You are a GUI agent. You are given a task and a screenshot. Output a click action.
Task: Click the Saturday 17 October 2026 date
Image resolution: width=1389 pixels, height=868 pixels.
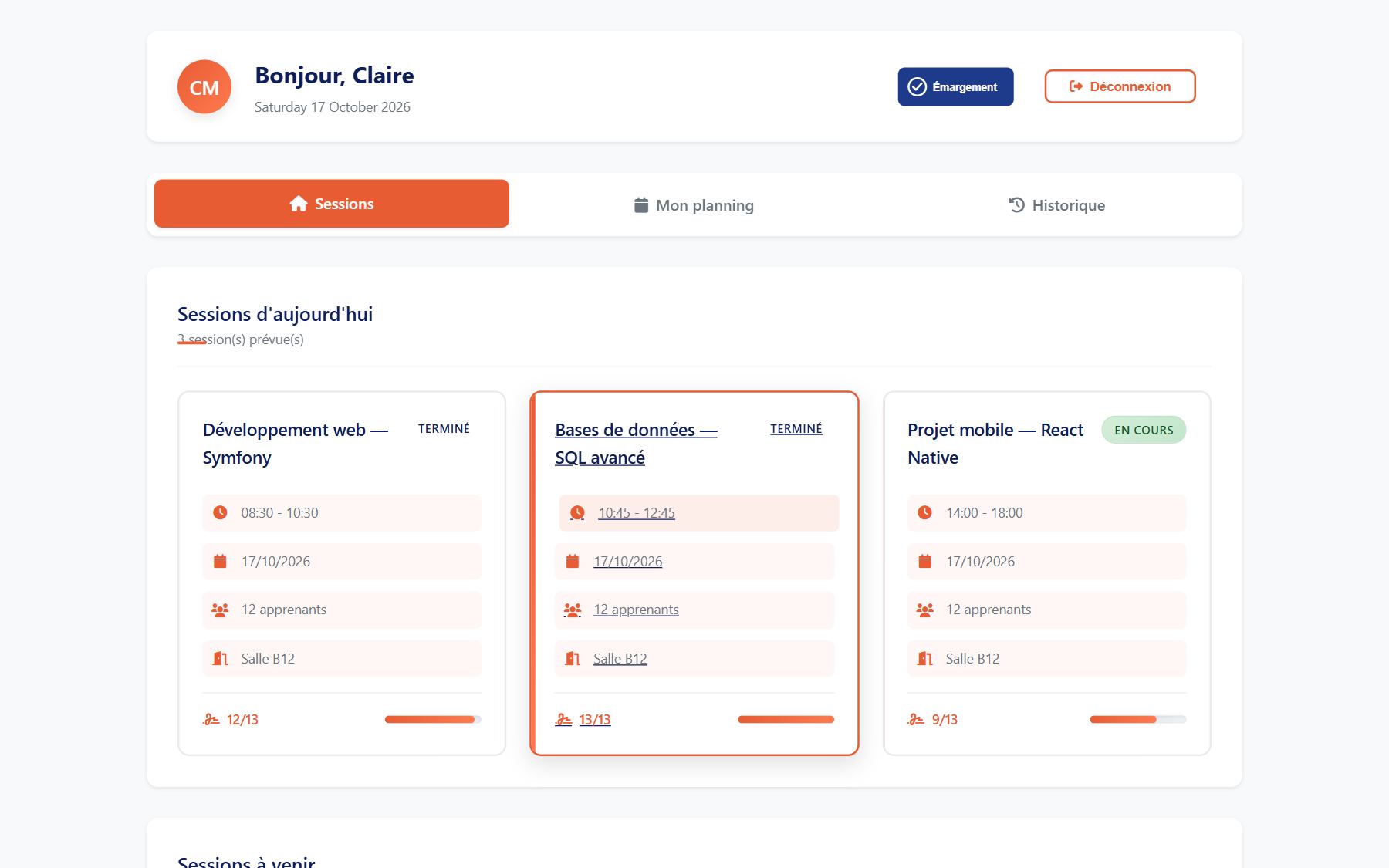coord(333,107)
